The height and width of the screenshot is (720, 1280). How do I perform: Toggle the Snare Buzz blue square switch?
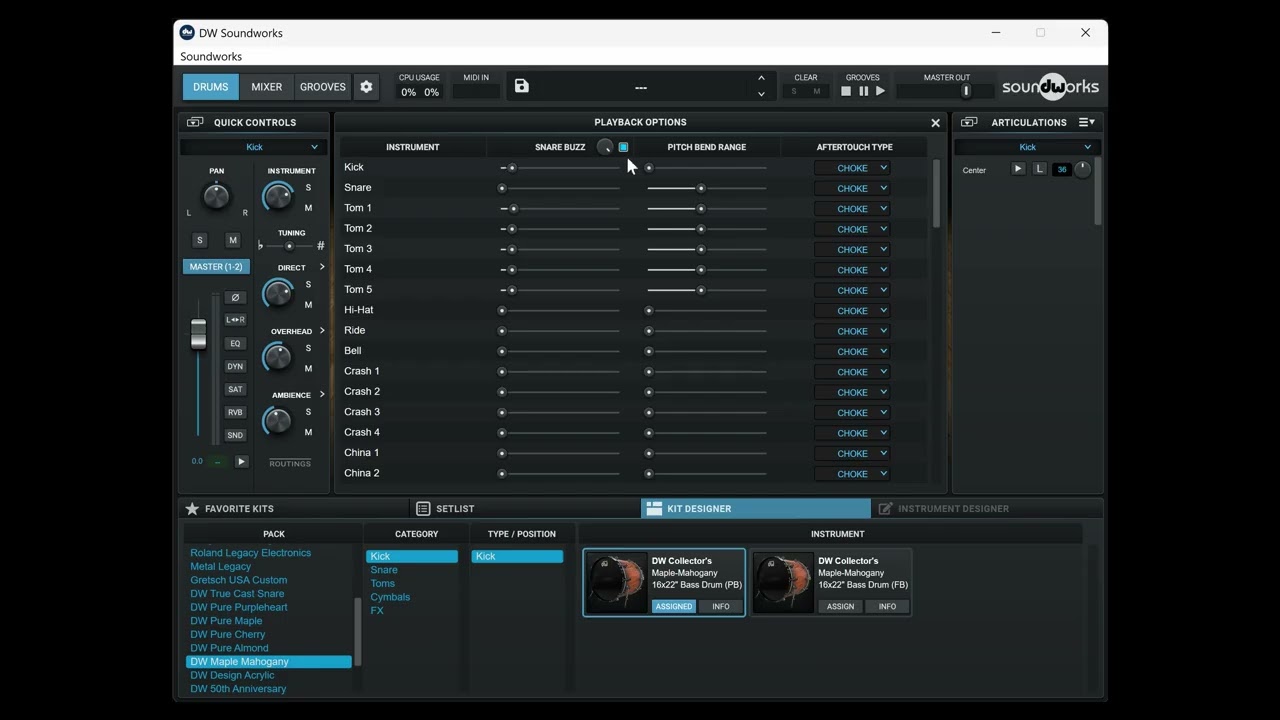(623, 147)
